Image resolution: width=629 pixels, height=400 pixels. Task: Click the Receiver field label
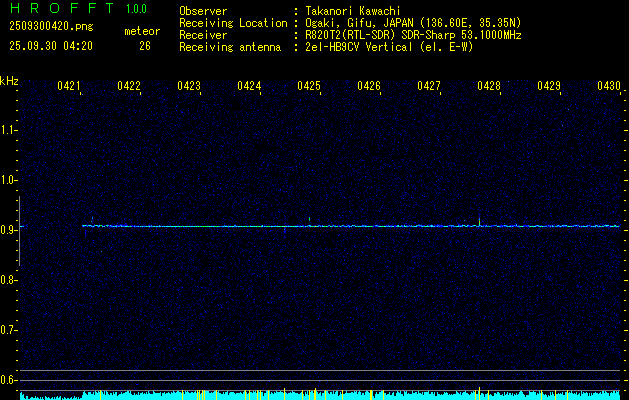point(203,35)
